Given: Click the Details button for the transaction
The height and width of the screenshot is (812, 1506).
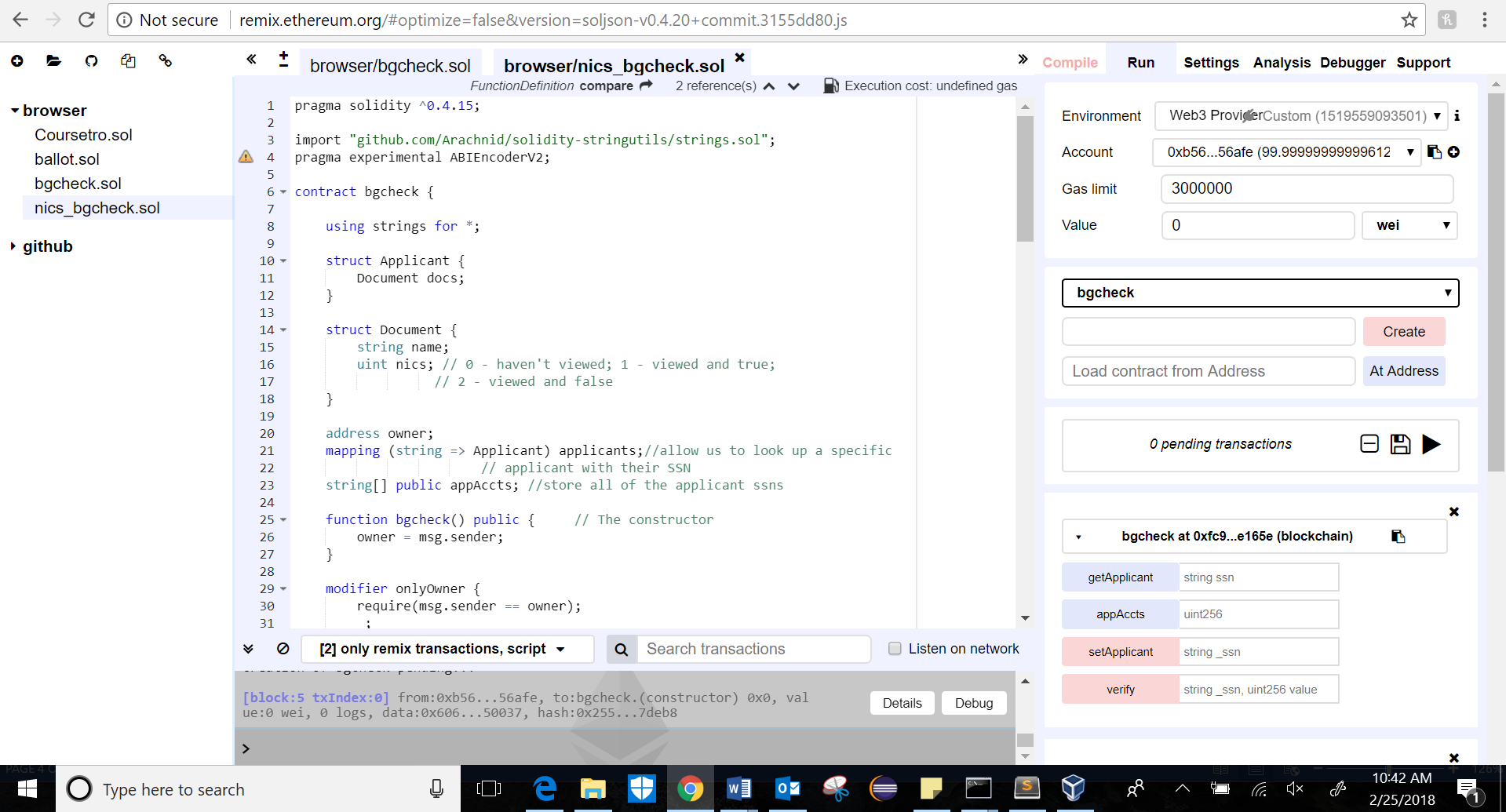Looking at the screenshot, I should pos(902,703).
